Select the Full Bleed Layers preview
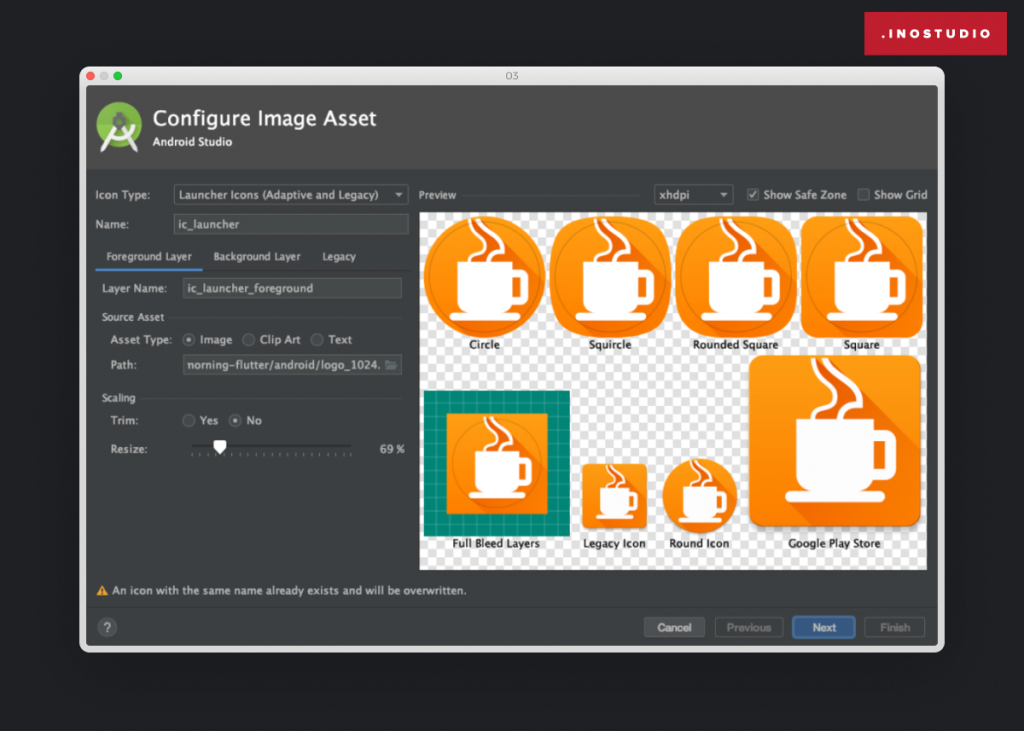 point(496,464)
